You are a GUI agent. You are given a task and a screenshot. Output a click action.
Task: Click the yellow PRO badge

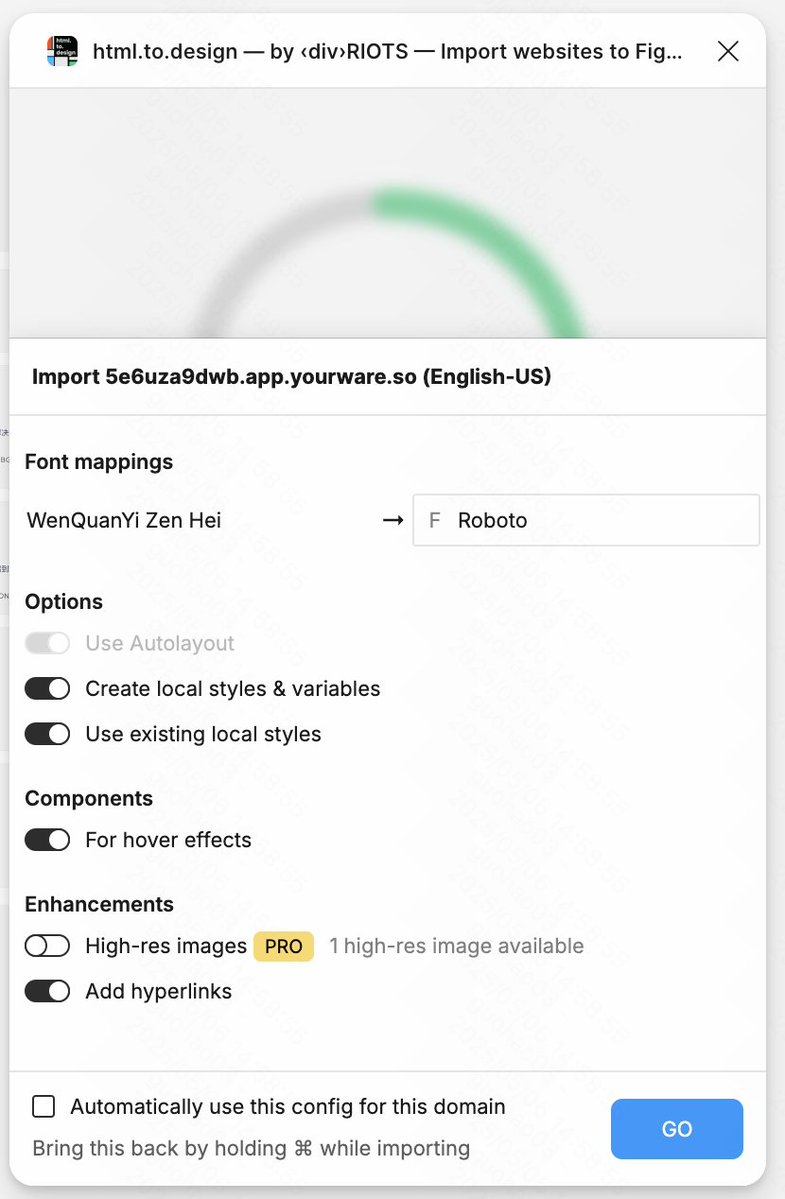tap(283, 946)
